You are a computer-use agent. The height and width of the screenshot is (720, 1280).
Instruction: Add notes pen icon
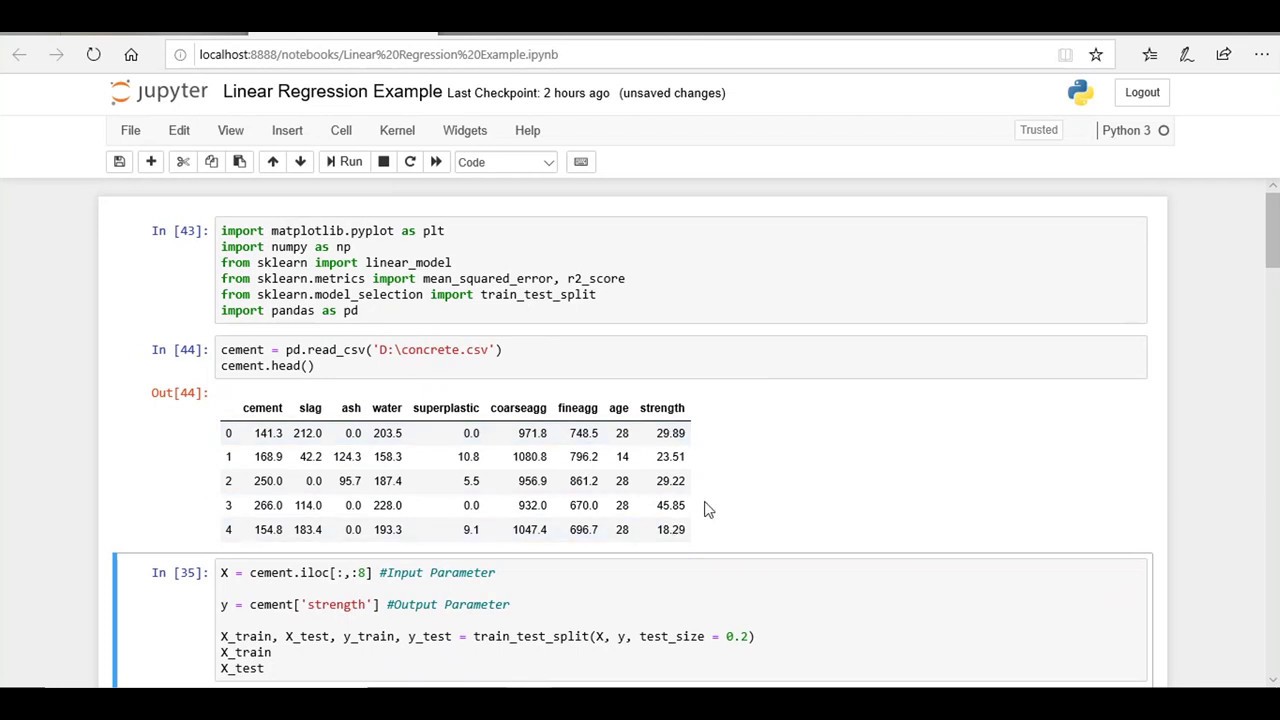coord(1186,54)
